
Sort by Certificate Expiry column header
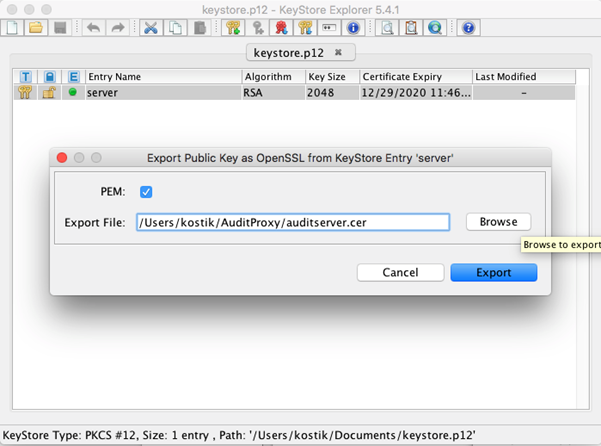415,77
